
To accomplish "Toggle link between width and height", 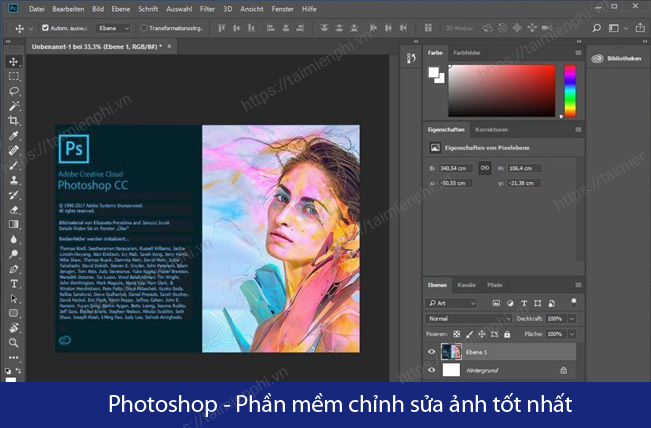I will (x=485, y=168).
